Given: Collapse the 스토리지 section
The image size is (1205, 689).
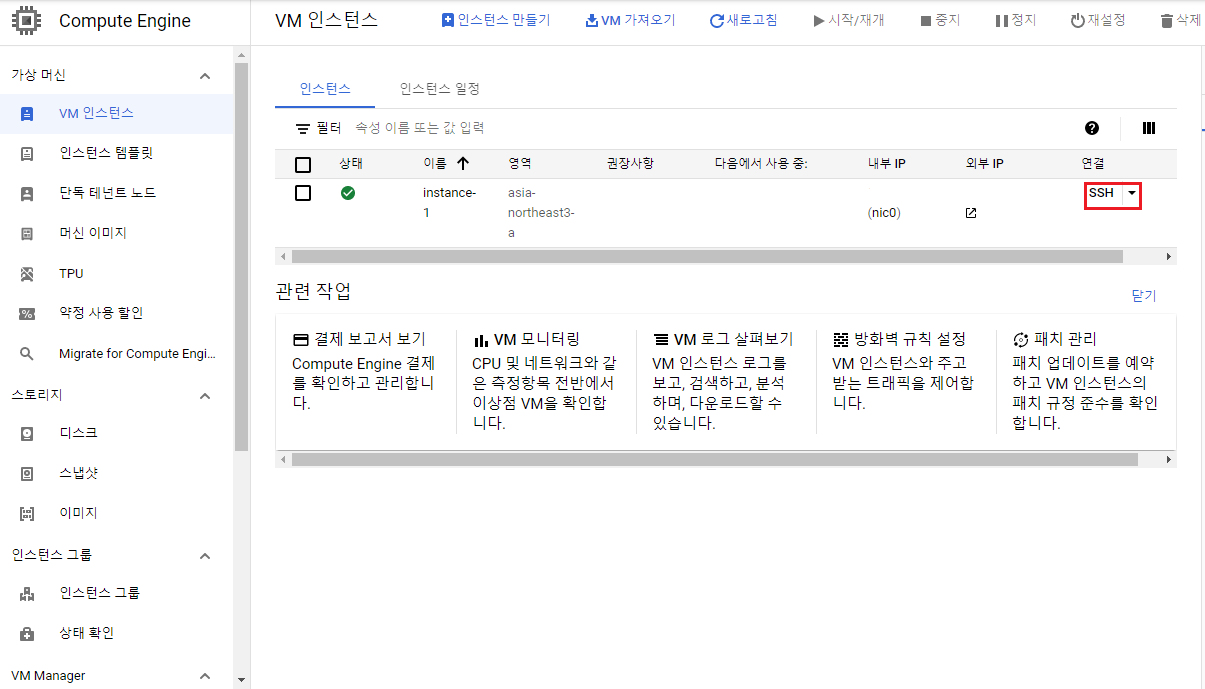Looking at the screenshot, I should (x=205, y=396).
